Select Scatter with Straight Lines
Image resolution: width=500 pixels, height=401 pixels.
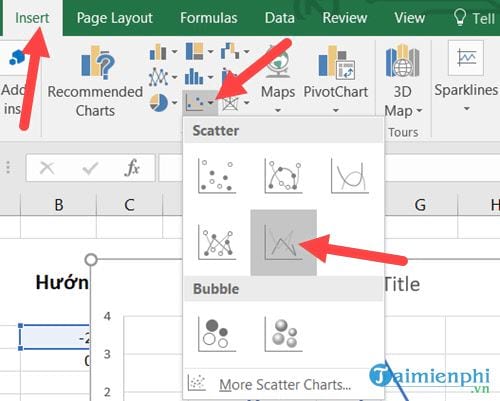click(283, 242)
